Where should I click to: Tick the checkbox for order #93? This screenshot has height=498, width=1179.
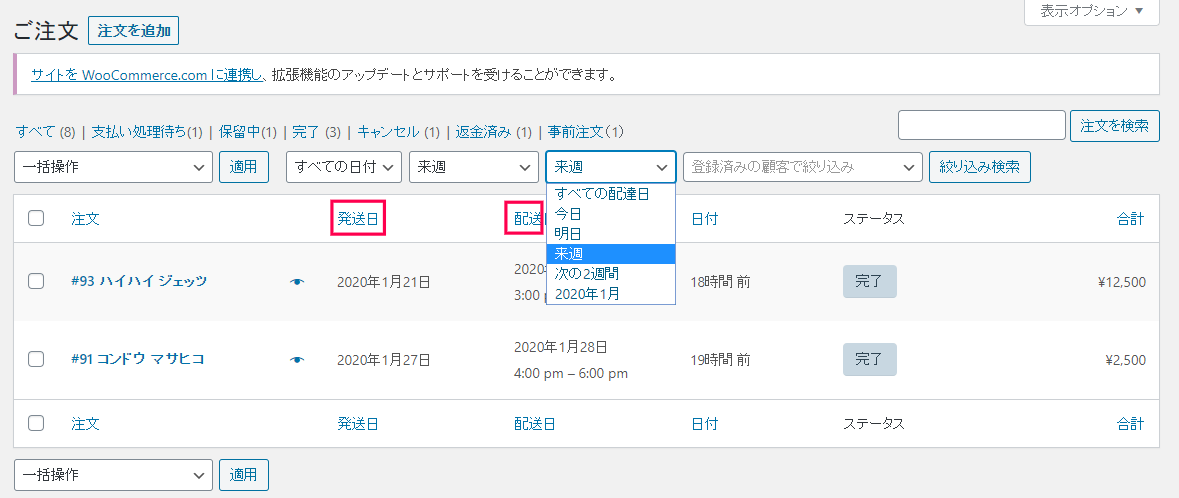click(36, 282)
